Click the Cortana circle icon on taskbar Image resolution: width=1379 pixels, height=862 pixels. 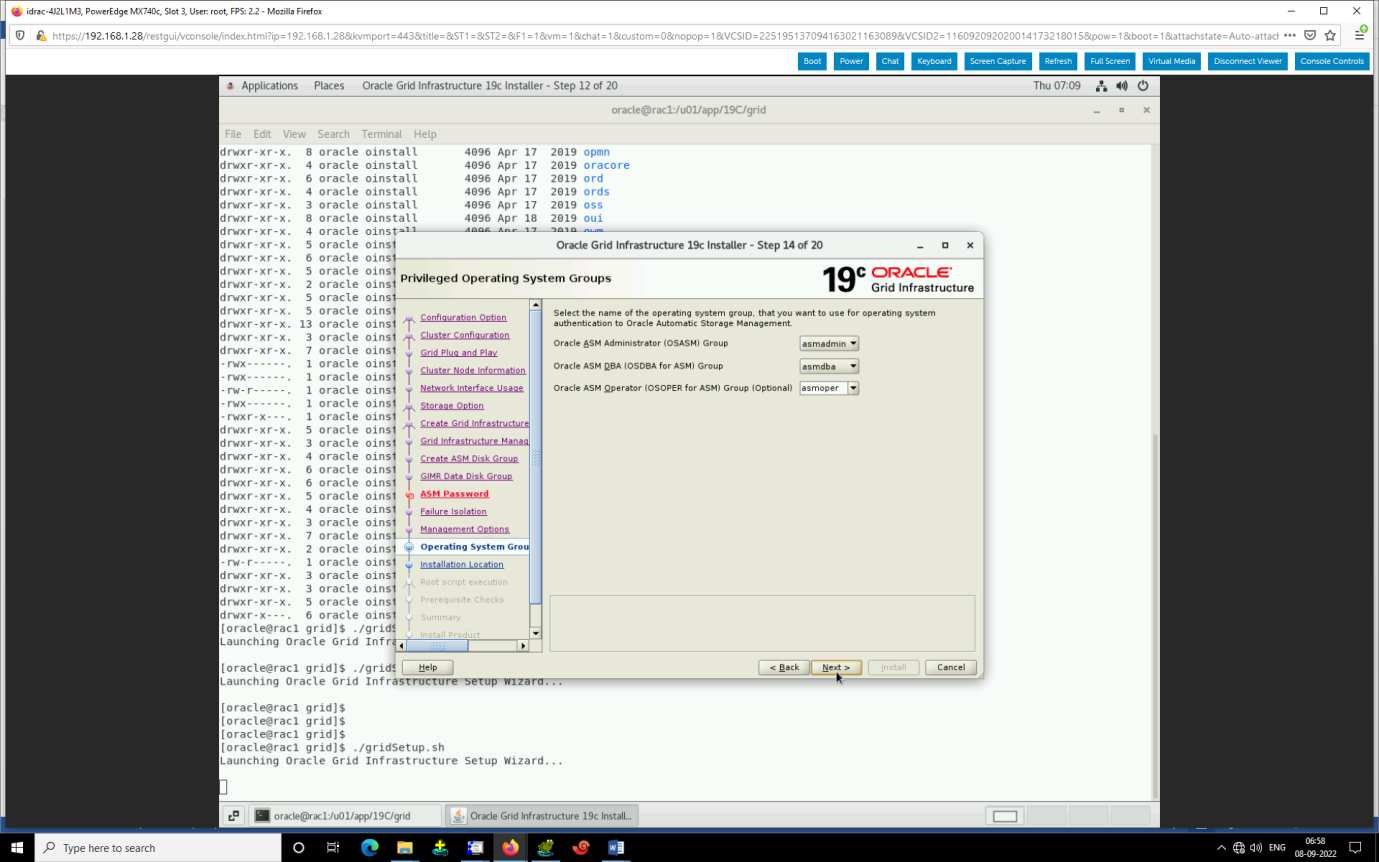(x=298, y=848)
